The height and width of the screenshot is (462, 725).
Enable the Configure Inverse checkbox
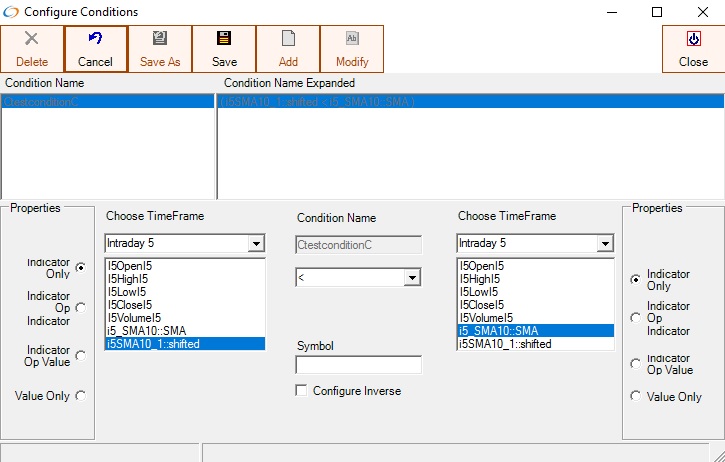click(301, 391)
